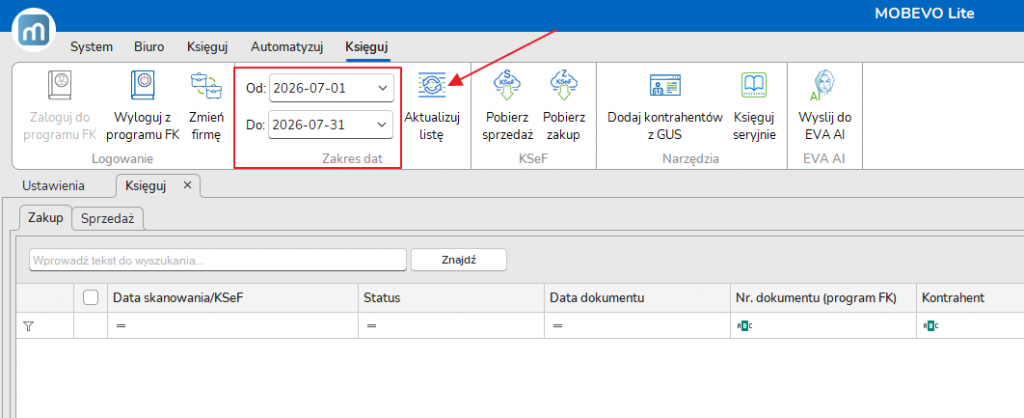The image size is (1024, 418).
Task: Switch to the Ustawienia document tab
Action: point(54,185)
